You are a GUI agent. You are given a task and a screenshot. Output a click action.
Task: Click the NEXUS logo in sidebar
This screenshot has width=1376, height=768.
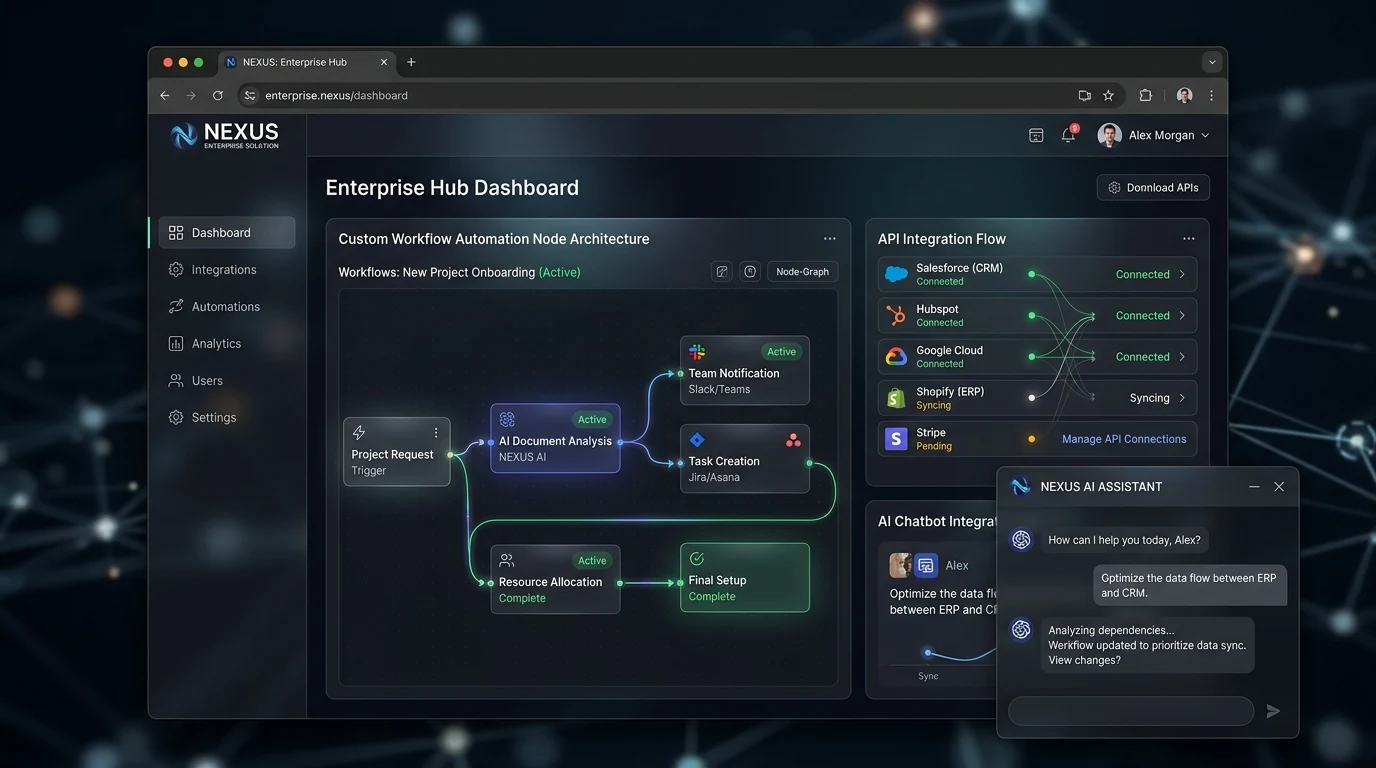[x=225, y=136]
